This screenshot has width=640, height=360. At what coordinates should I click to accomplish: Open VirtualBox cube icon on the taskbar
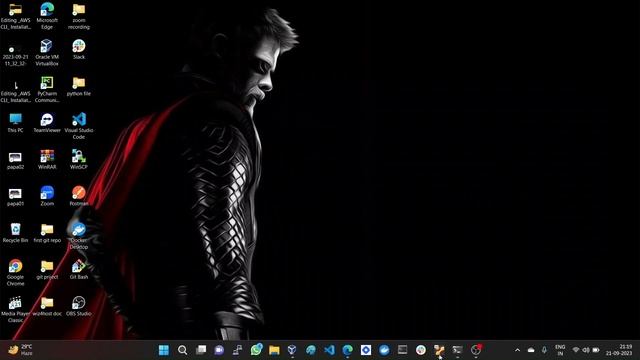[x=292, y=350]
